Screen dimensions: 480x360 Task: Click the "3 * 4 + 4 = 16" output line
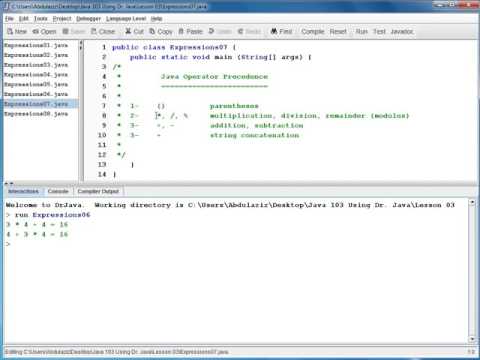(37, 225)
